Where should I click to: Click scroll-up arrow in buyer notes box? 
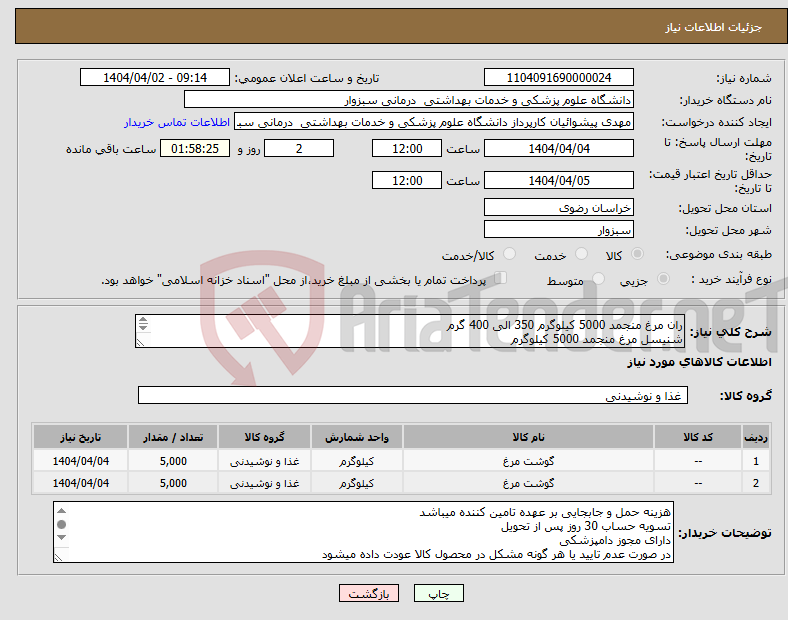click(x=61, y=511)
